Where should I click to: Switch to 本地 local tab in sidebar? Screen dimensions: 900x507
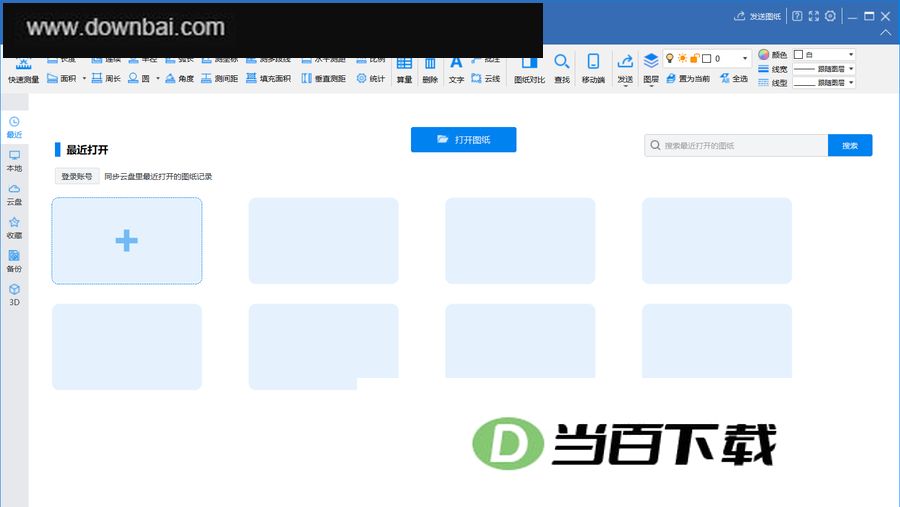click(x=14, y=161)
